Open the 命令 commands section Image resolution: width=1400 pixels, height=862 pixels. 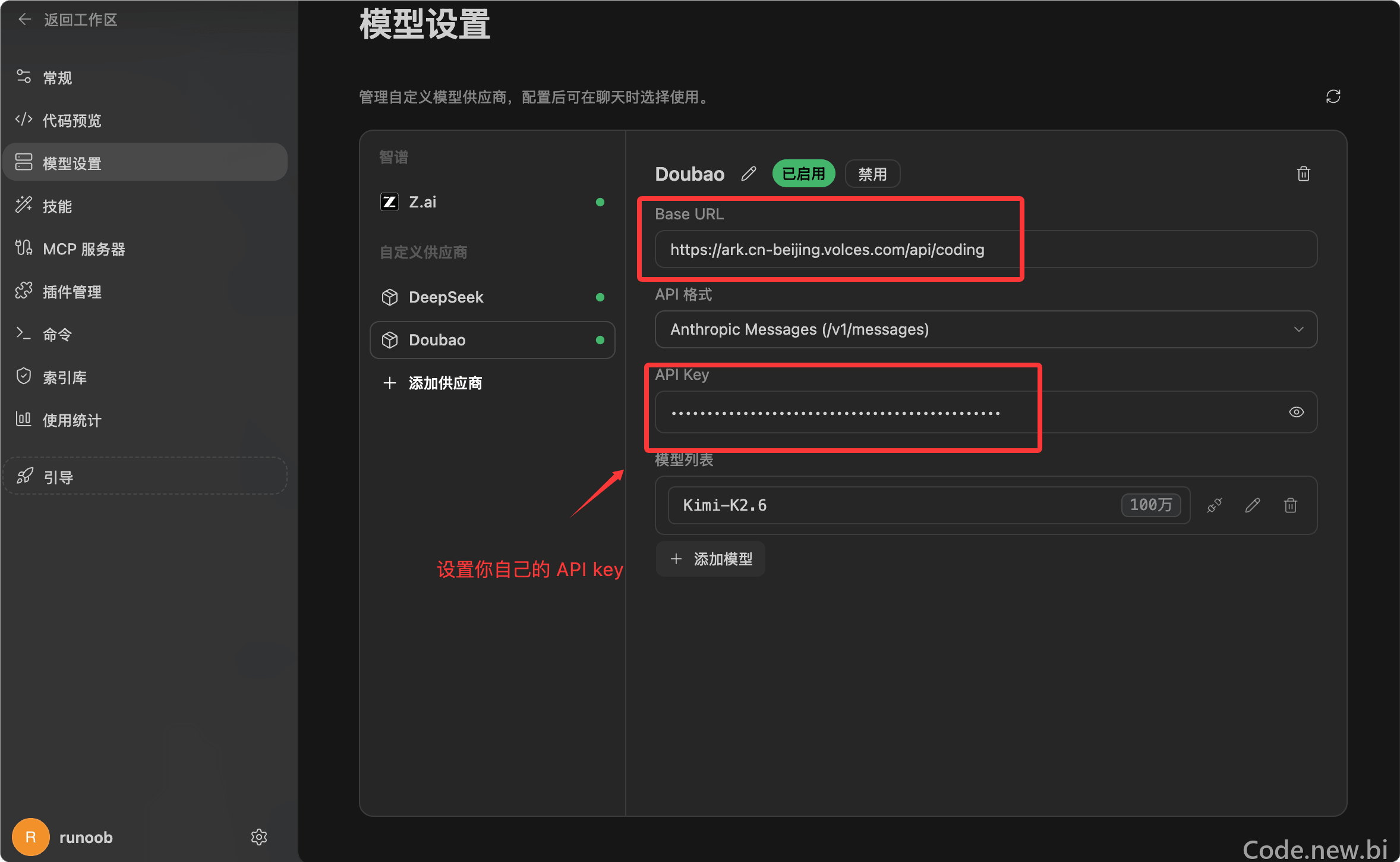point(145,334)
